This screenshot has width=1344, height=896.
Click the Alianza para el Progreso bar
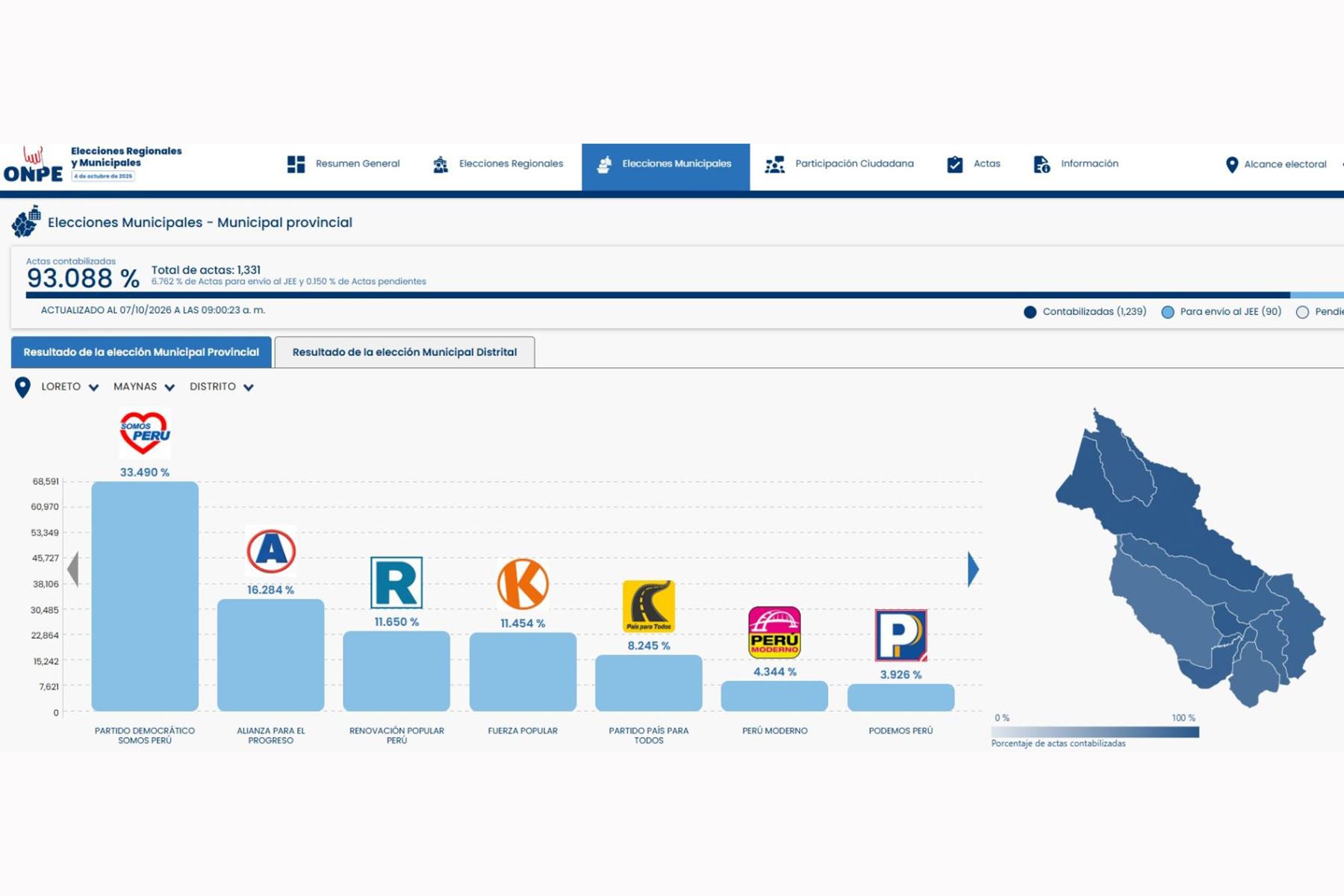271,656
